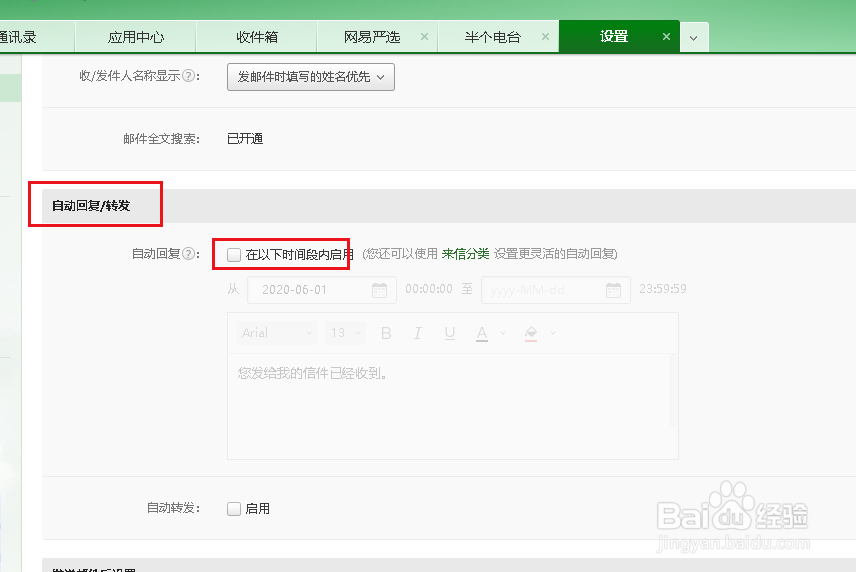Screen dimensions: 856x572
Task: Open the 应用中心 tab
Action: tap(135, 37)
